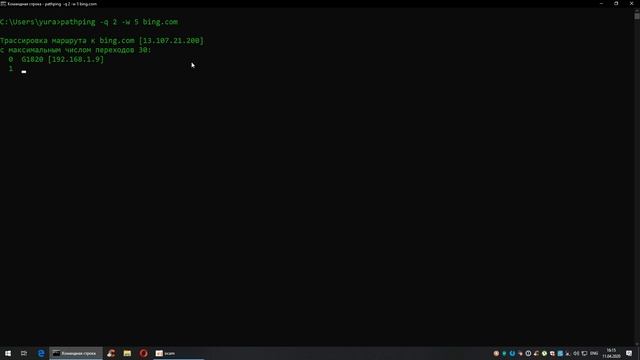Open Task View on the taskbar
640x360 pixels.
[x=24, y=353]
